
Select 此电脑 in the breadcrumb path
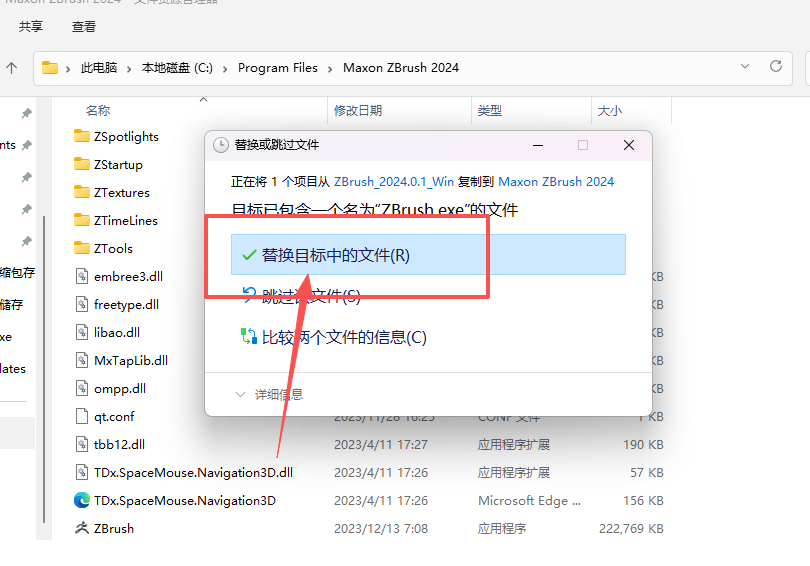(x=99, y=68)
